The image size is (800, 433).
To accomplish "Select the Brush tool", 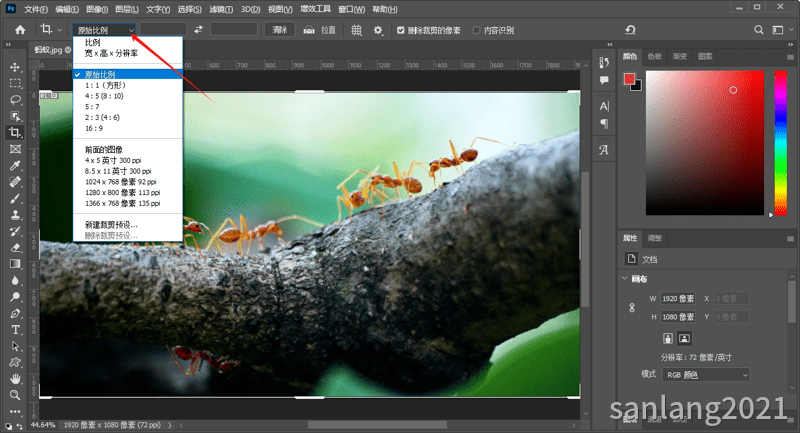I will [x=15, y=198].
